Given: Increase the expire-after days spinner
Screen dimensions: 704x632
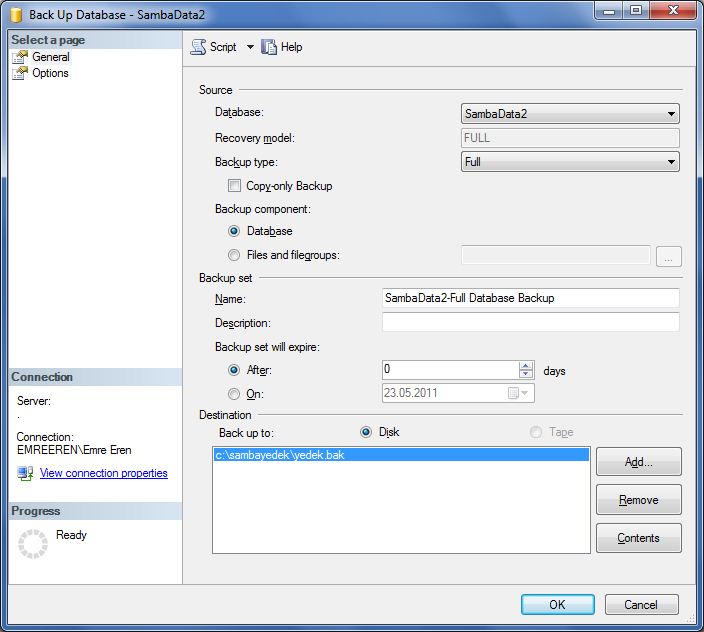Looking at the screenshot, I should (526, 365).
